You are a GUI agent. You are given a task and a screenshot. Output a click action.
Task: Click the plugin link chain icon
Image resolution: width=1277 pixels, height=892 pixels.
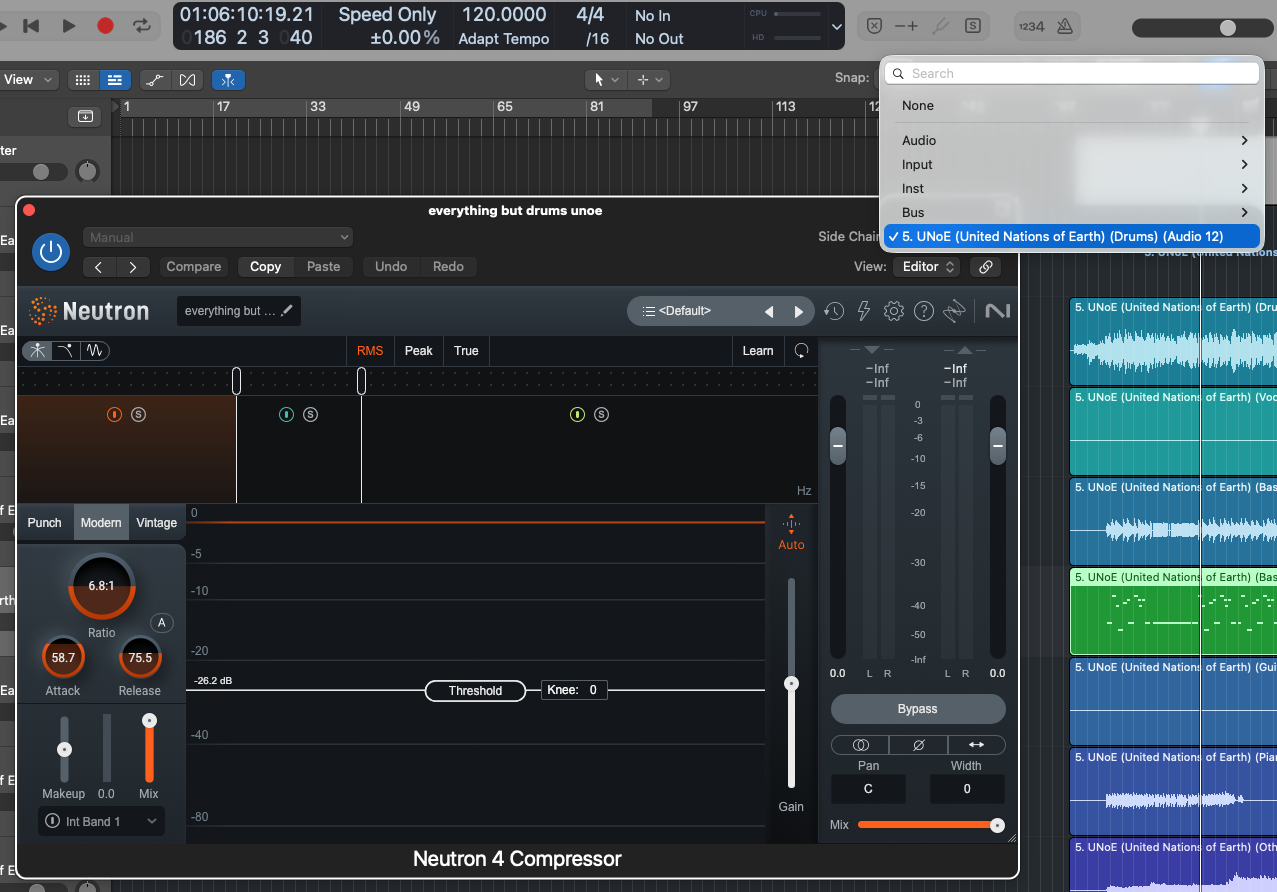(x=986, y=267)
